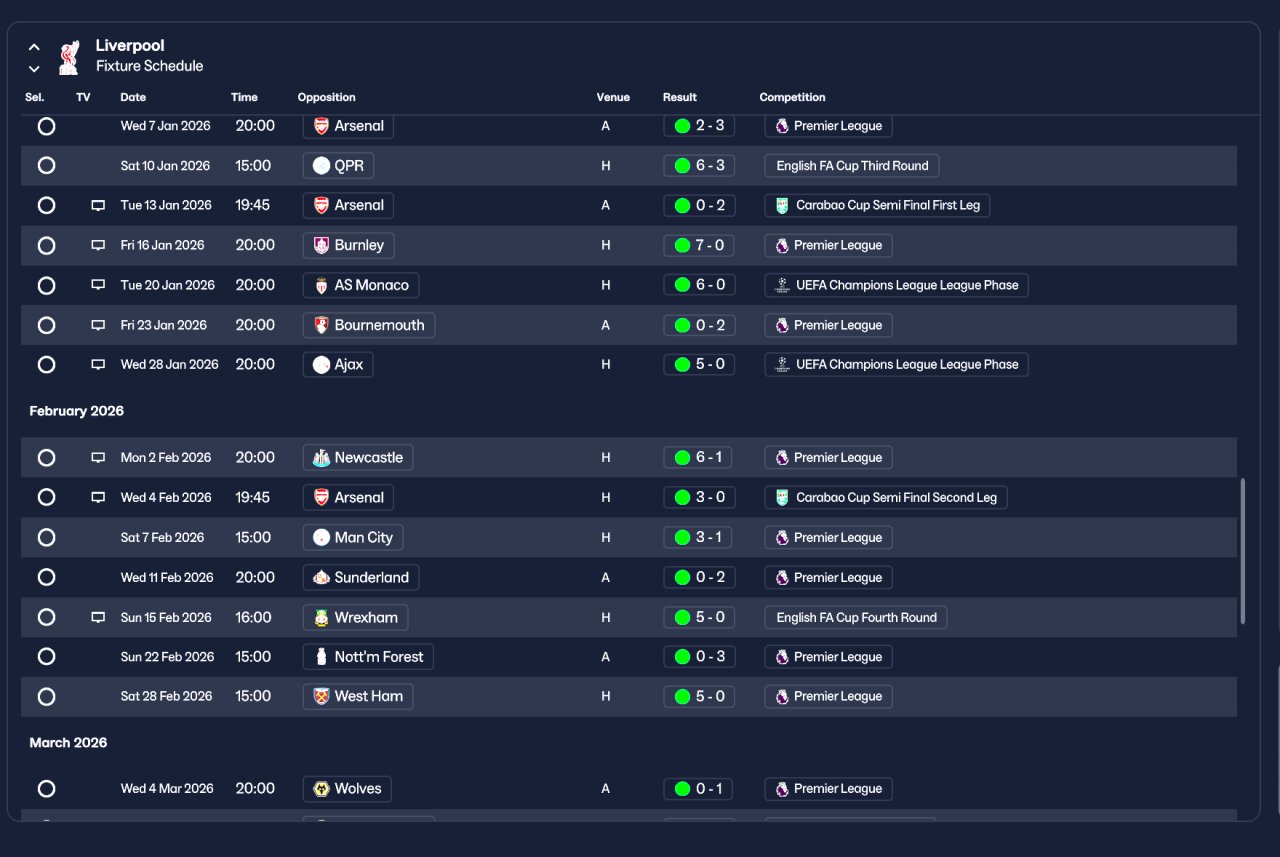Open Man City opposition team button
Screen dimensions: 1280x857
click(x=353, y=537)
